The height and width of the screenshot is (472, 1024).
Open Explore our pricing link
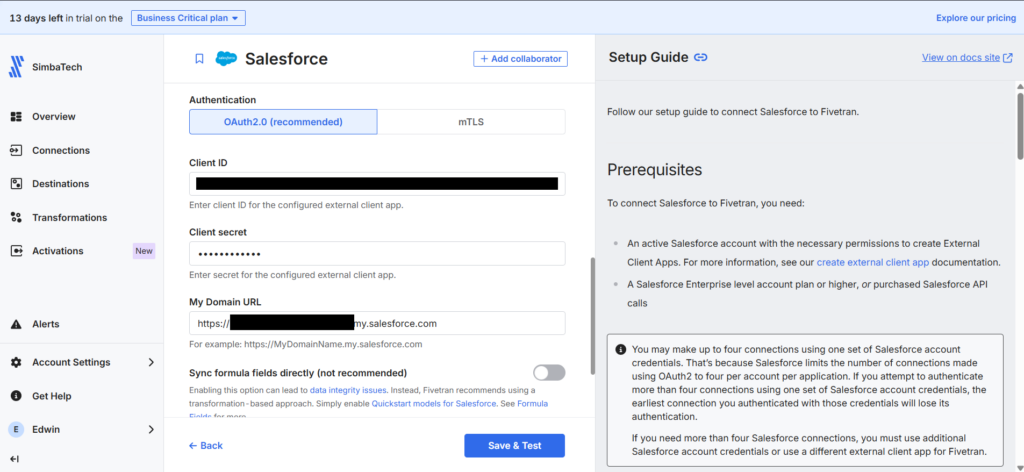coord(976,18)
